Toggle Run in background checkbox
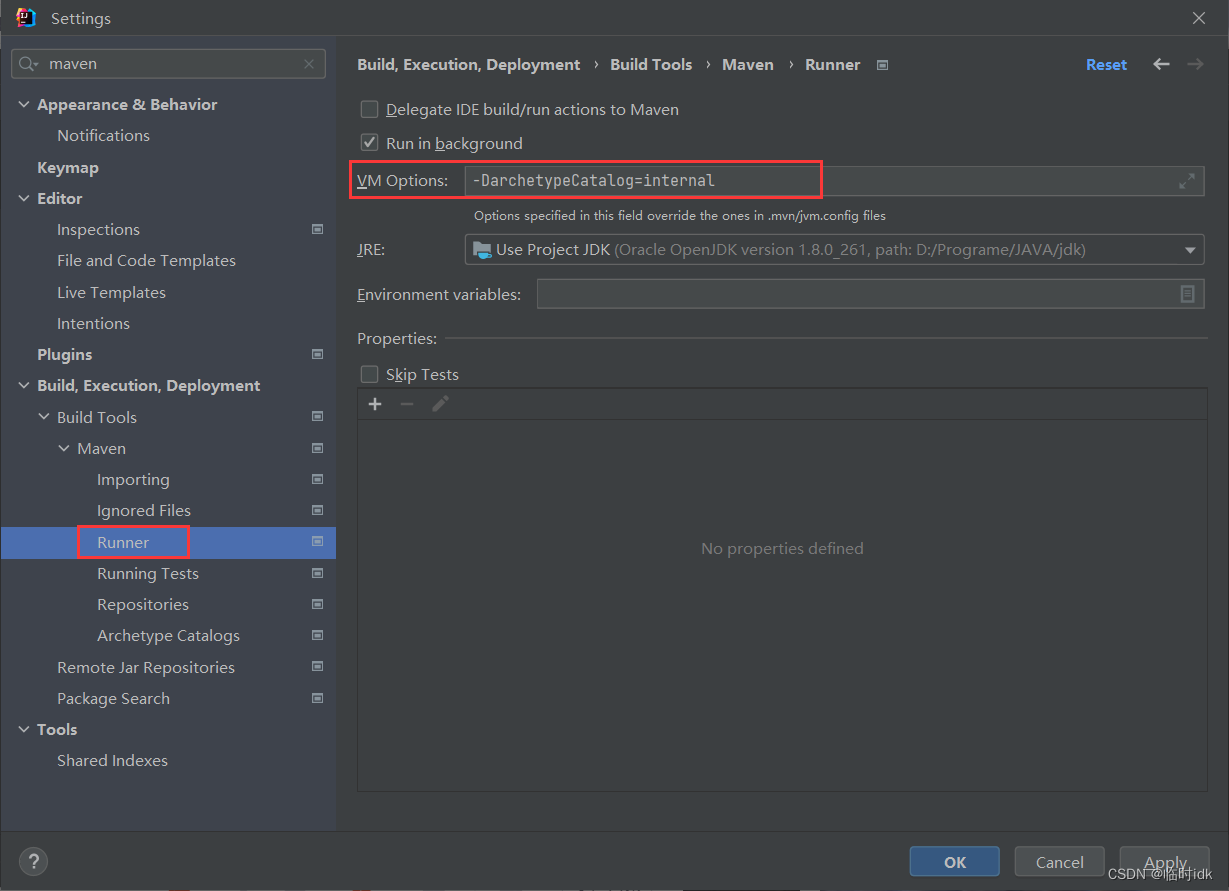 click(370, 143)
